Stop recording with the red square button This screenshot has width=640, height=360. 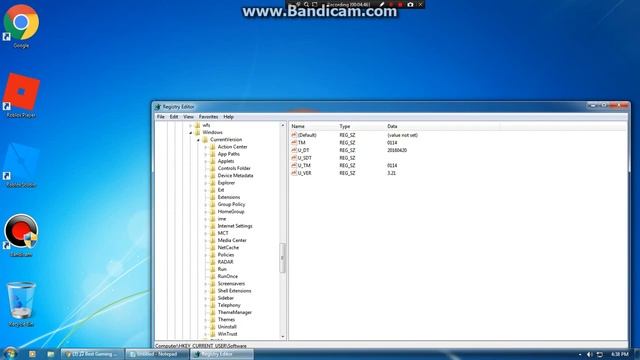[x=400, y=4]
